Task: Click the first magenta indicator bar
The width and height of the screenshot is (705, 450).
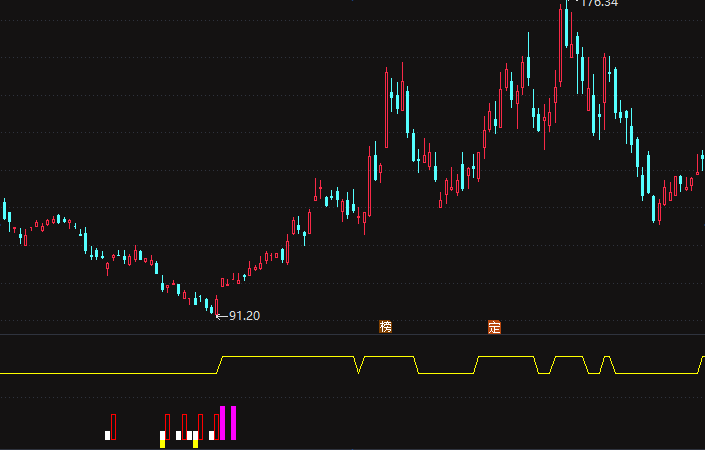Action: 223,423
